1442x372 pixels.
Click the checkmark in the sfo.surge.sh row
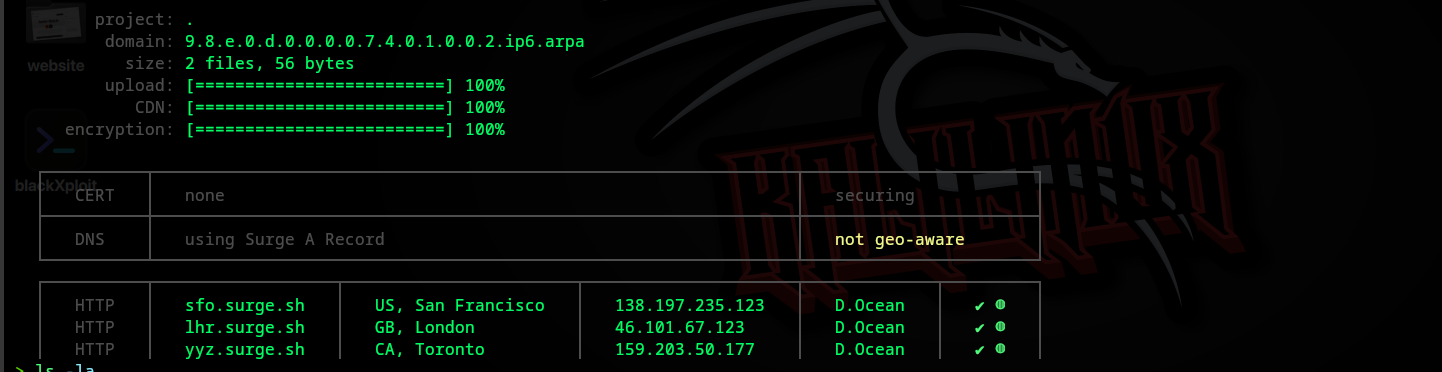(980, 306)
